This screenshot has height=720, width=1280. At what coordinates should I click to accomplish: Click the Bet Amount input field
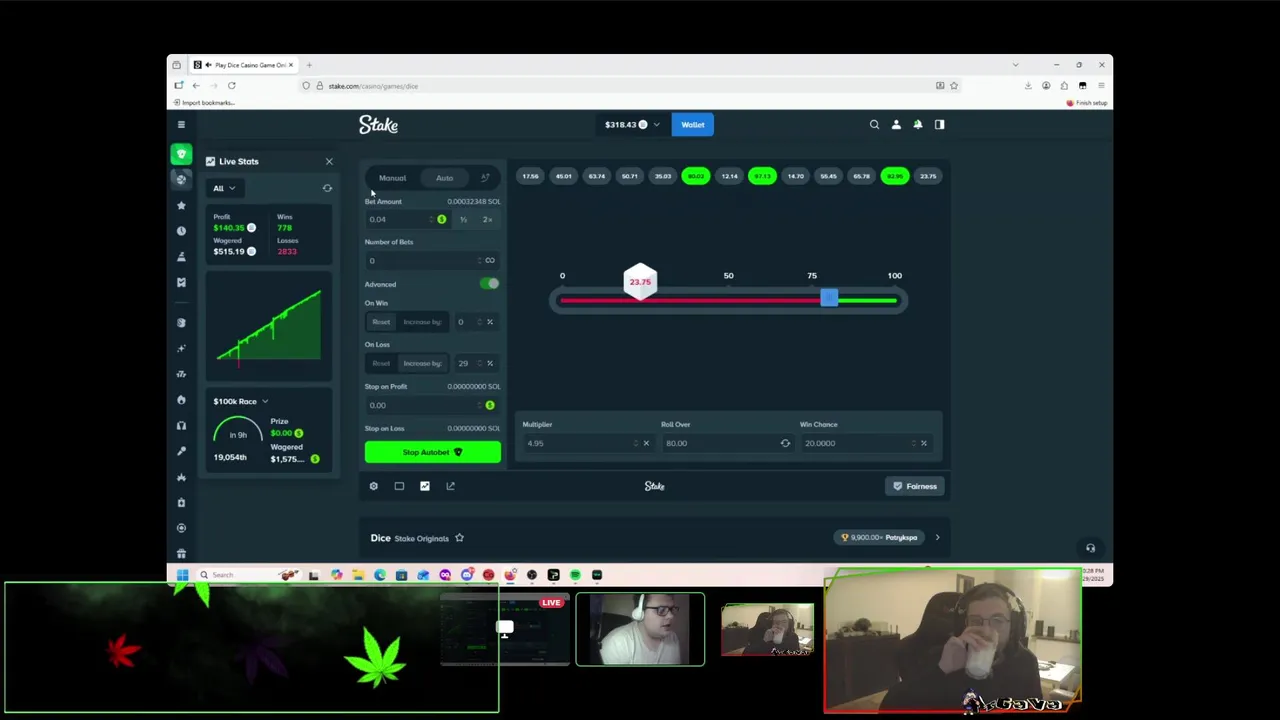406,219
